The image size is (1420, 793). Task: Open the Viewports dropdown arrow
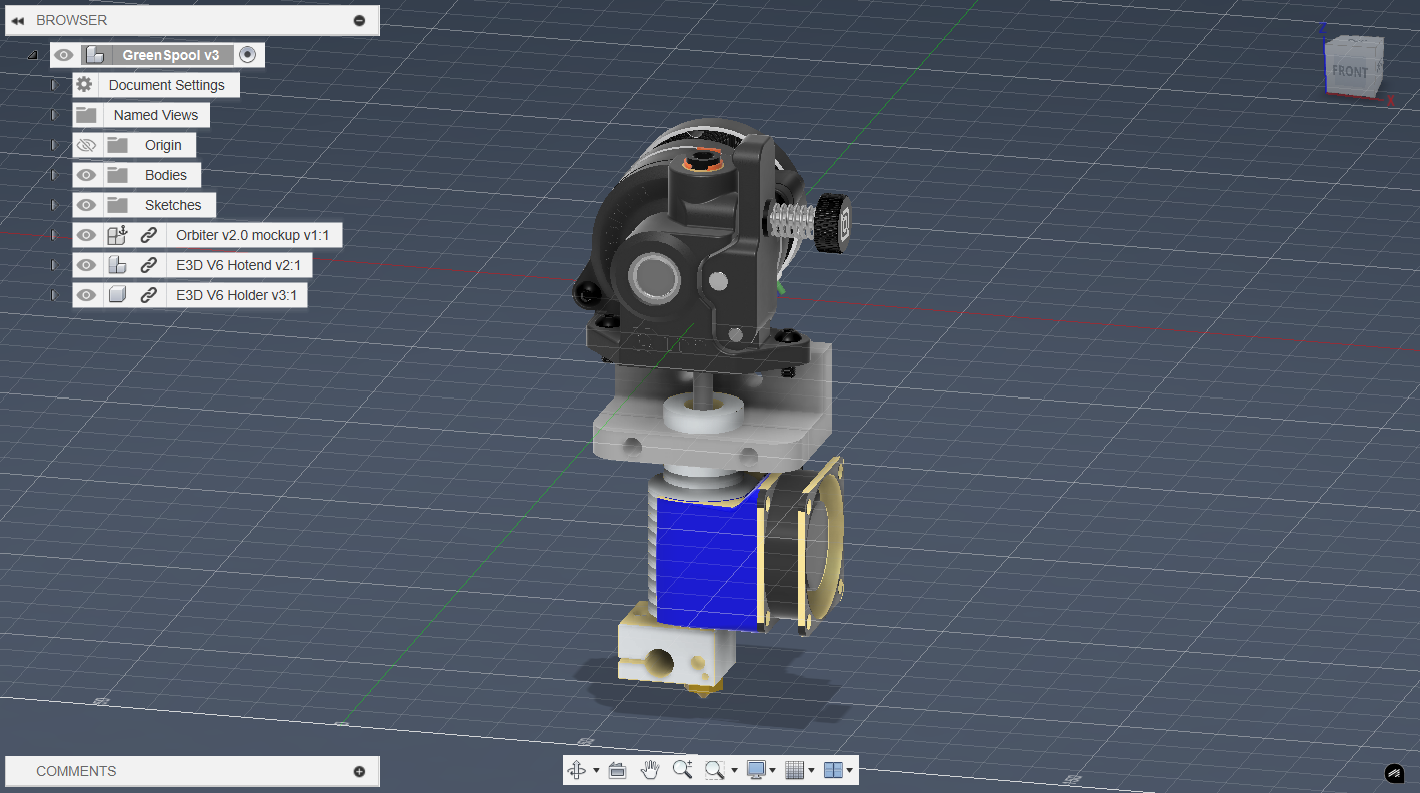click(x=850, y=771)
